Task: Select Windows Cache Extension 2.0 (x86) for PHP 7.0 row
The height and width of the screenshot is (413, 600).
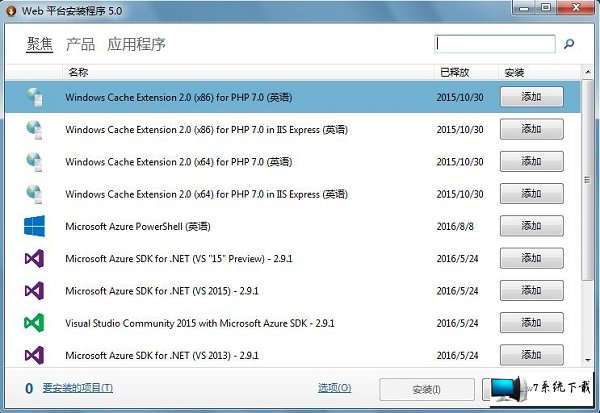Action: [x=293, y=97]
